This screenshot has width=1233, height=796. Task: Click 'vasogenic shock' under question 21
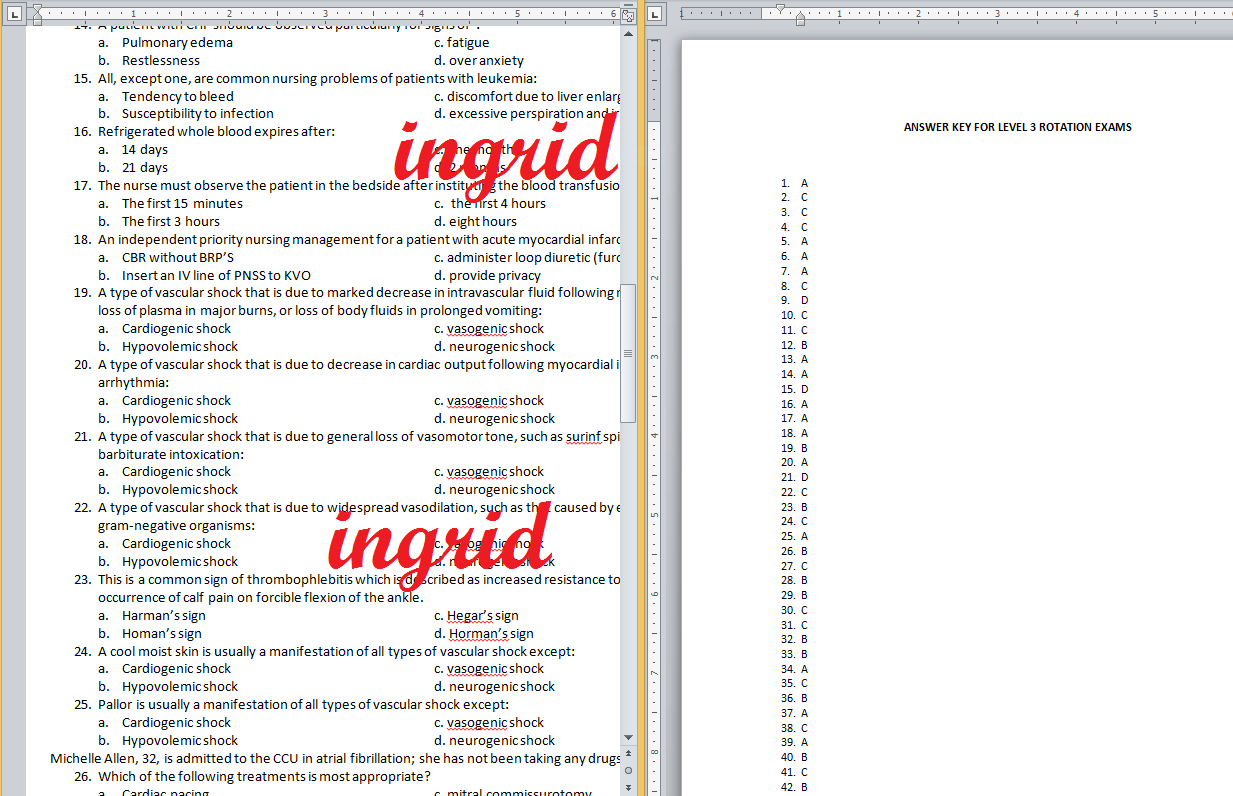(x=495, y=471)
